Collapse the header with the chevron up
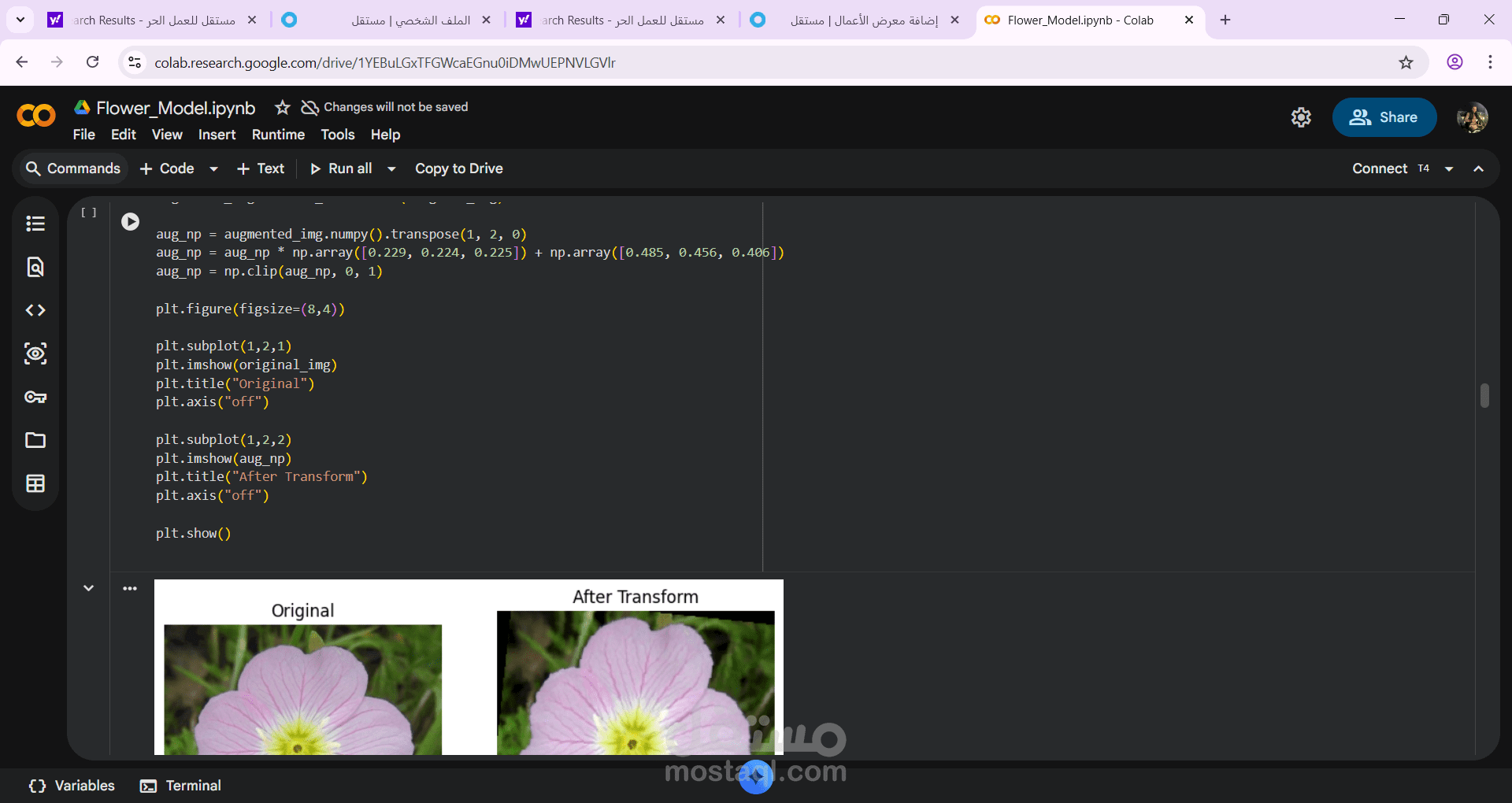 point(1479,168)
